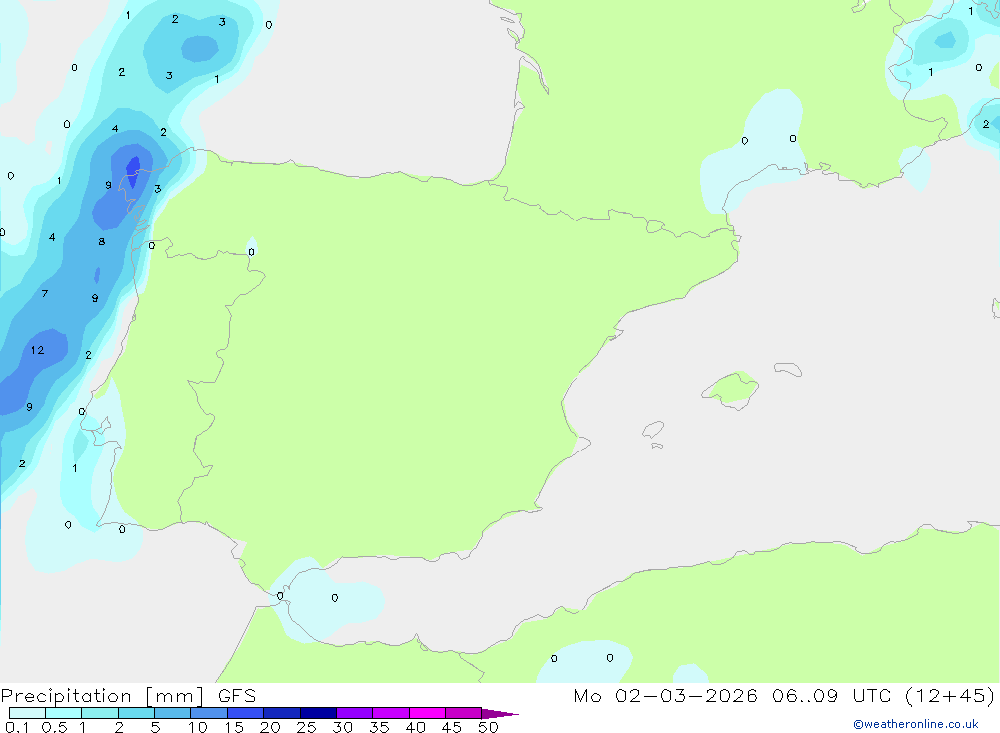This screenshot has height=733, width=1000.
Task: Click the '30' legend scale label
Action: (342, 727)
